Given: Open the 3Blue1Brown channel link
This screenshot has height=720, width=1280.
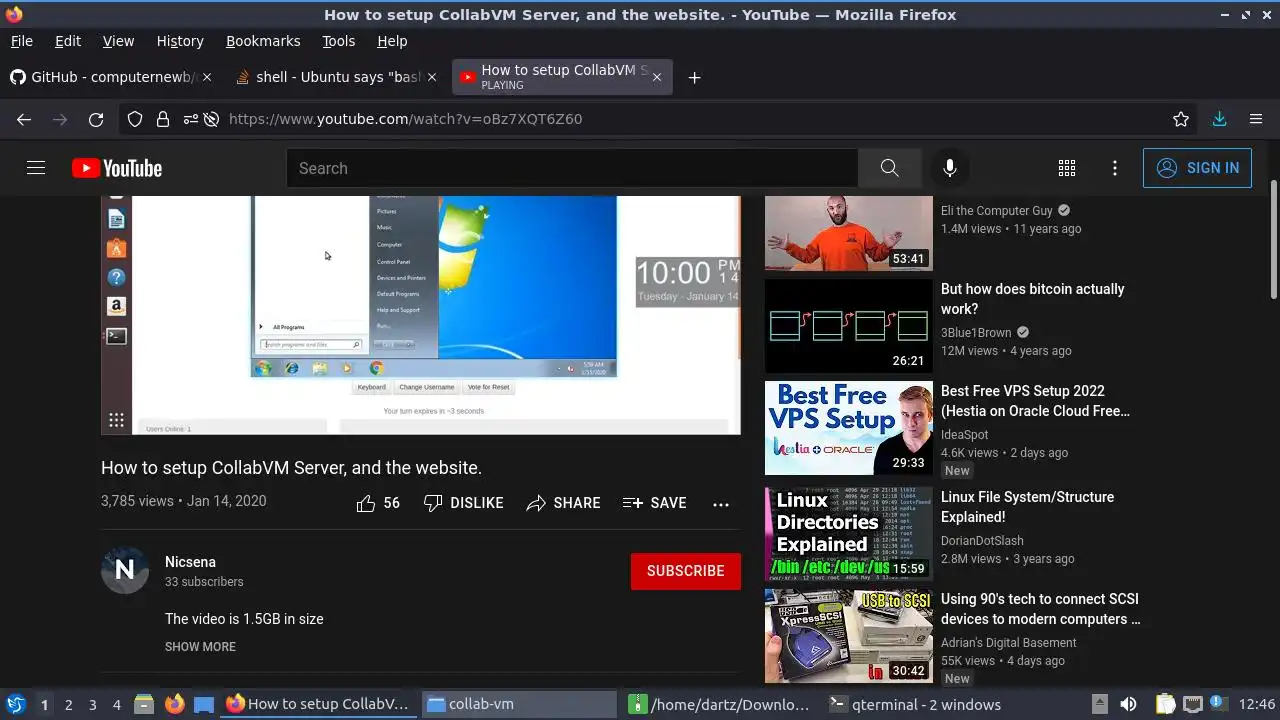Looking at the screenshot, I should coord(976,333).
